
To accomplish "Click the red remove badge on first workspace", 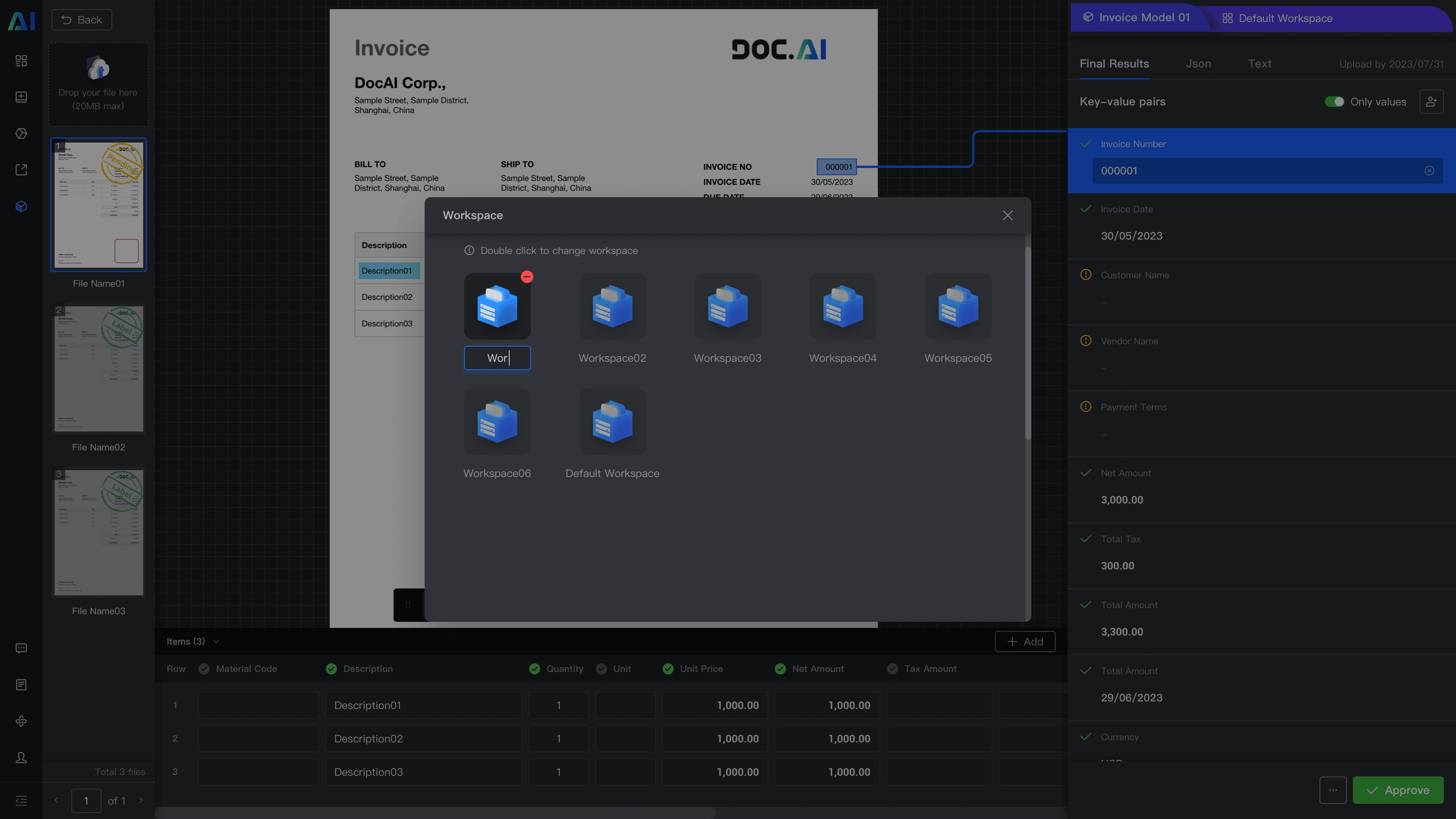I will pyautogui.click(x=527, y=276).
